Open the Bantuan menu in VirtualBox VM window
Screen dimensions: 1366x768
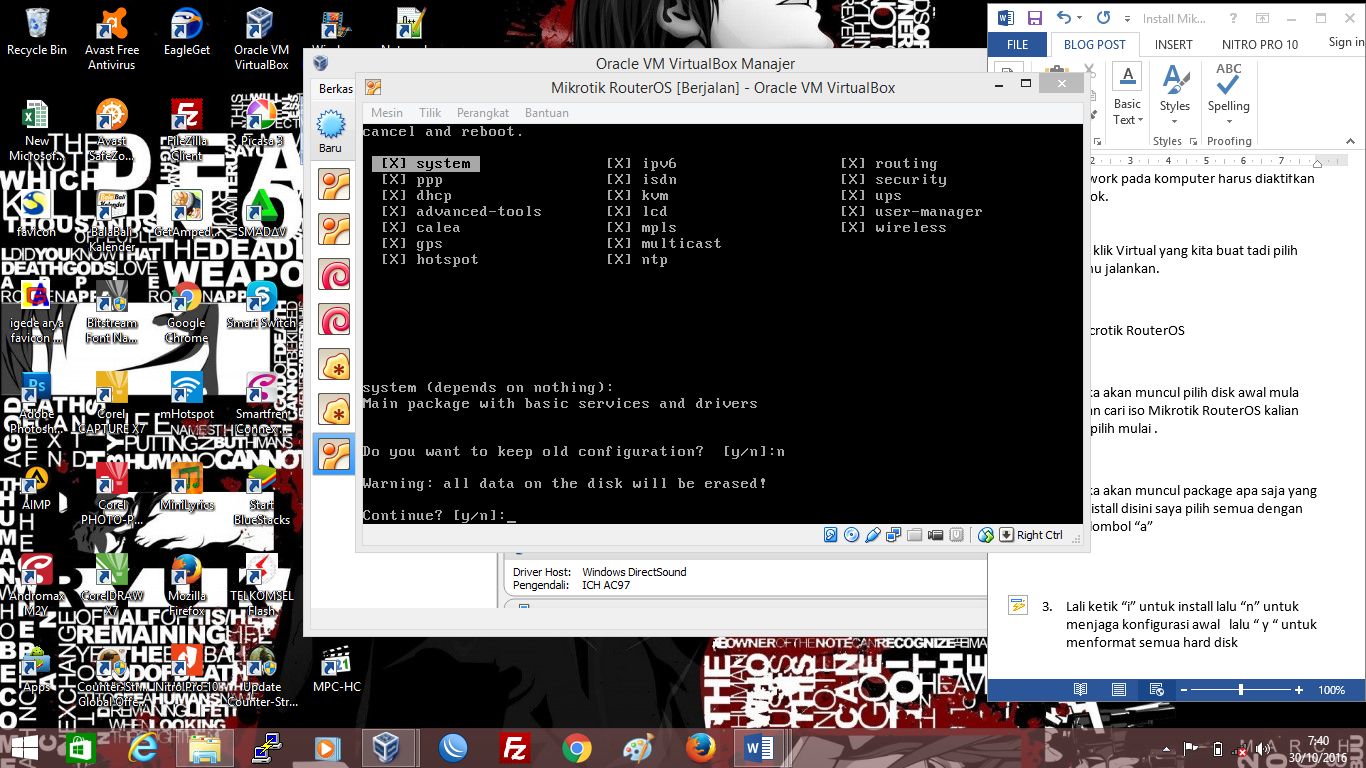(547, 113)
